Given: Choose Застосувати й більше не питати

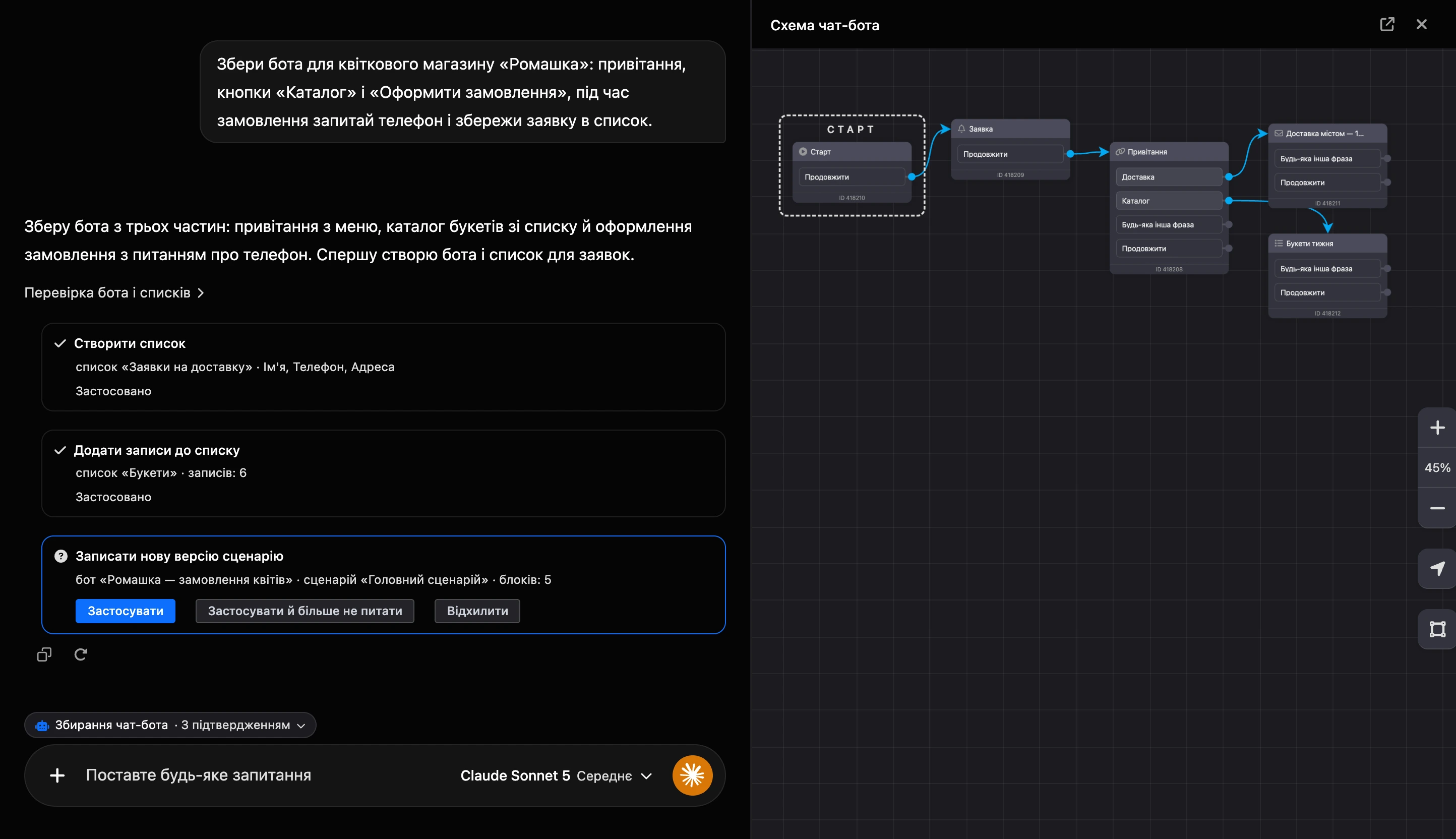Looking at the screenshot, I should tap(305, 611).
